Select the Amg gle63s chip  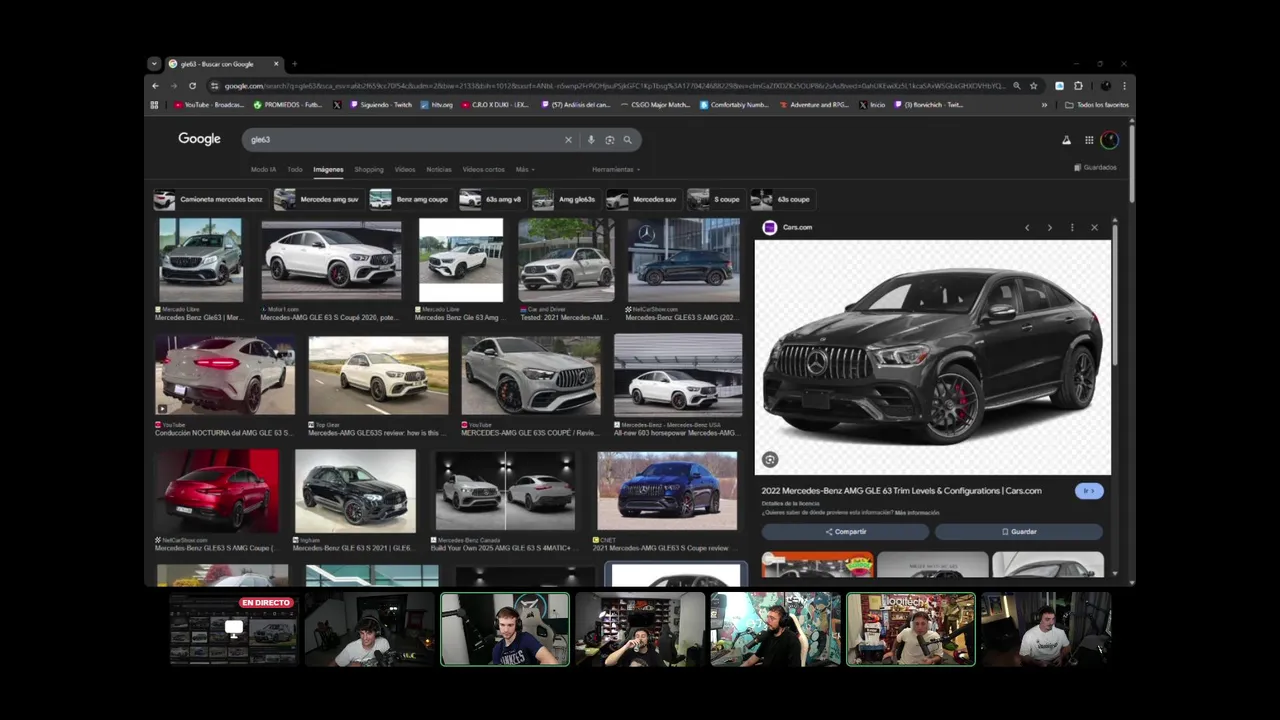tap(565, 199)
